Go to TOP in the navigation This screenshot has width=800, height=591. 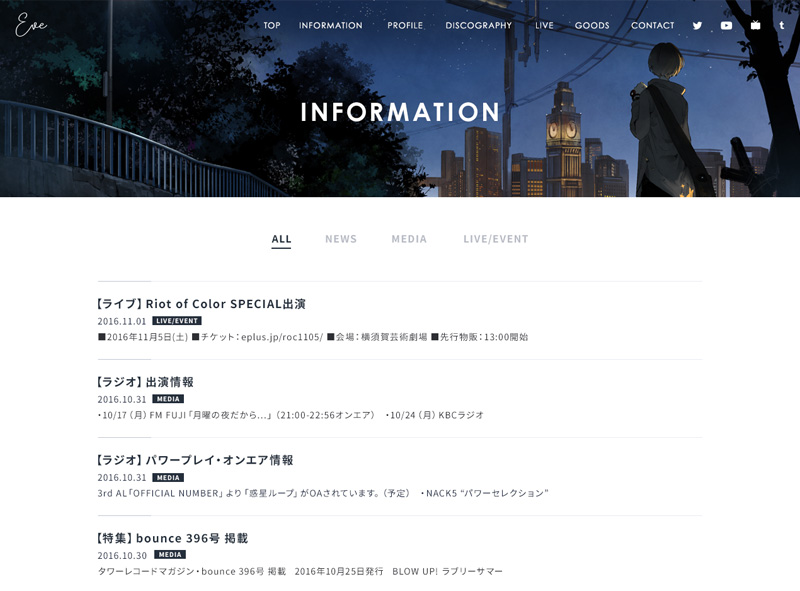click(272, 26)
